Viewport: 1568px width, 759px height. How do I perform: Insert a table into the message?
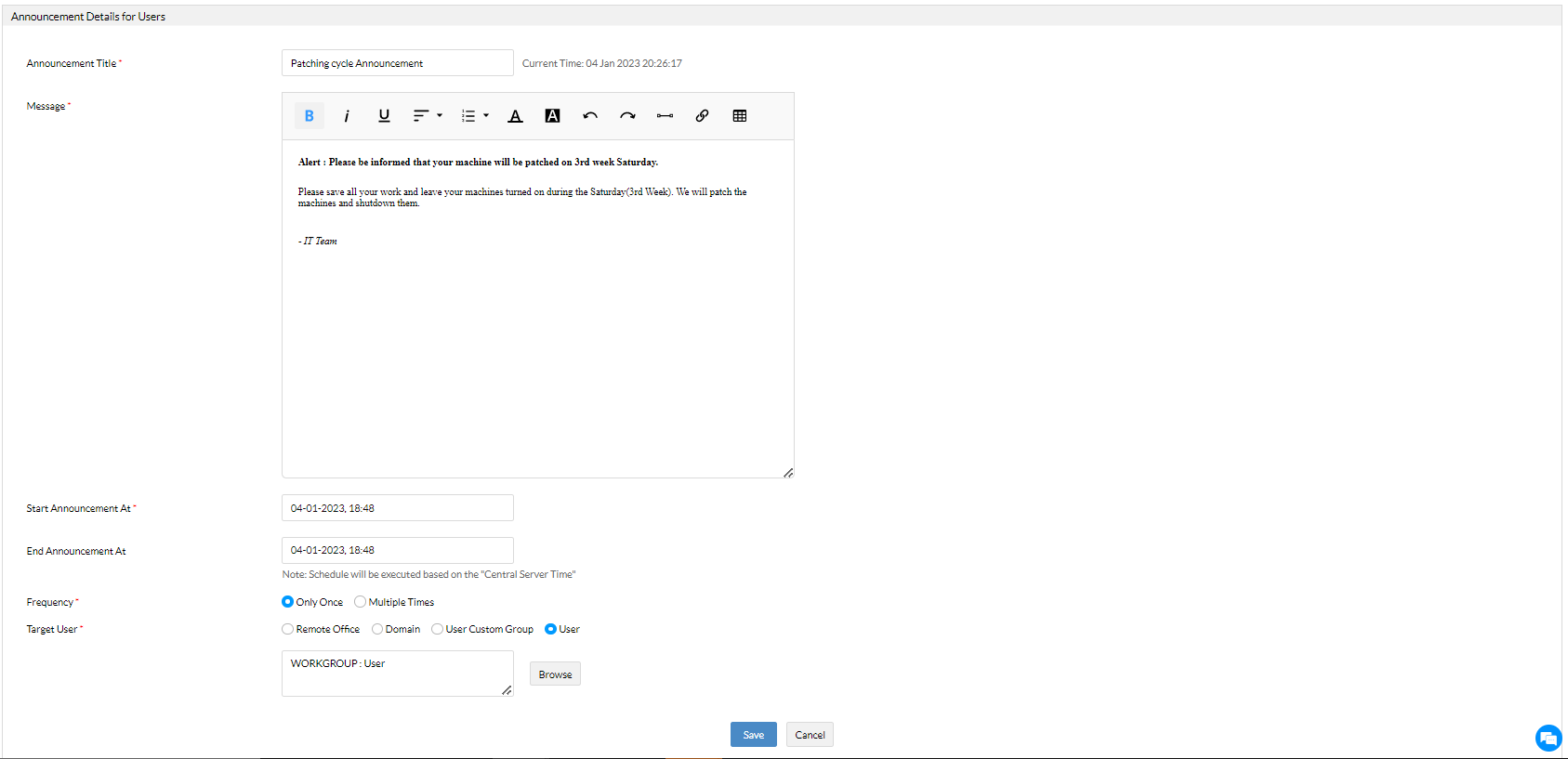740,116
